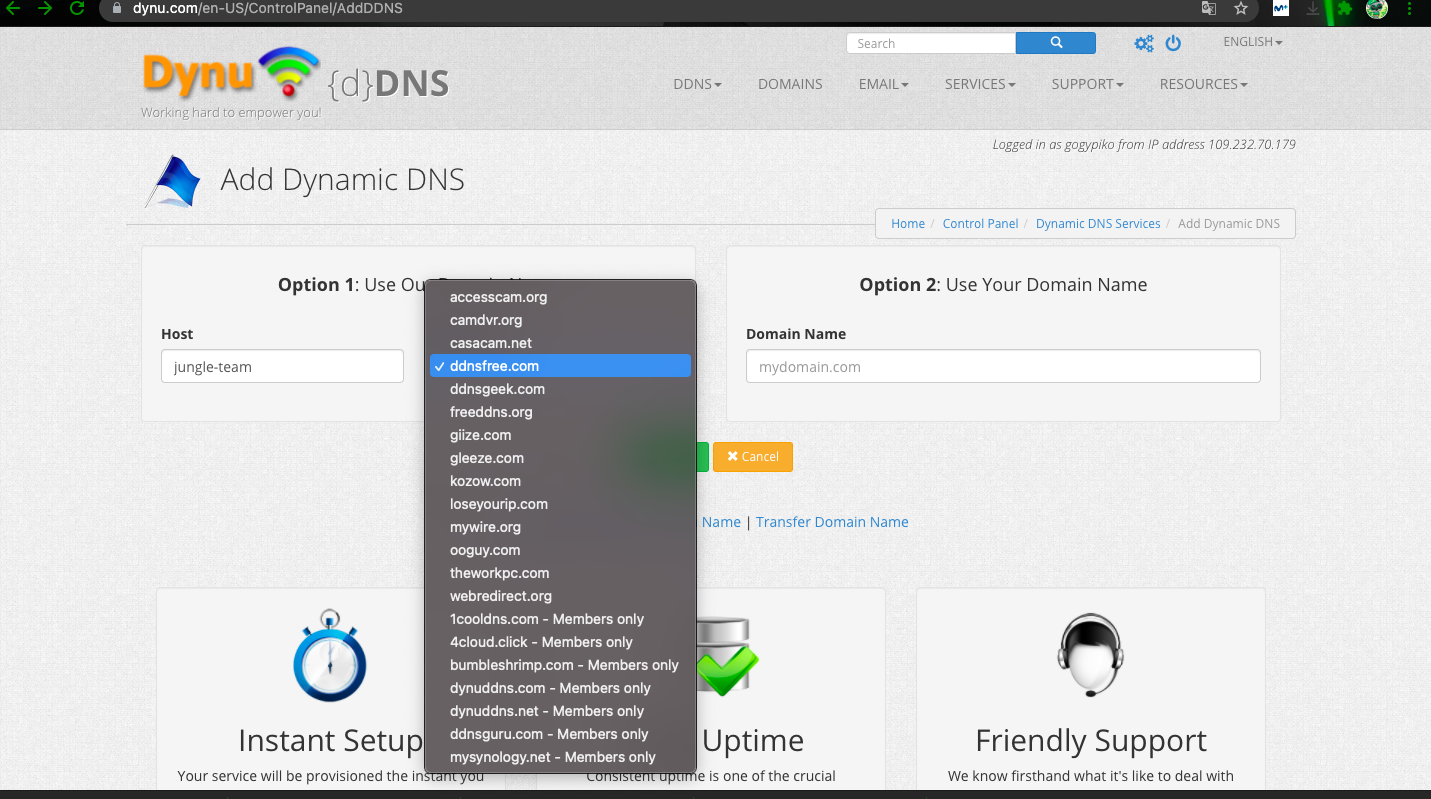This screenshot has width=1431, height=799.
Task: Click the headset Friendly Support icon
Action: (1090, 656)
